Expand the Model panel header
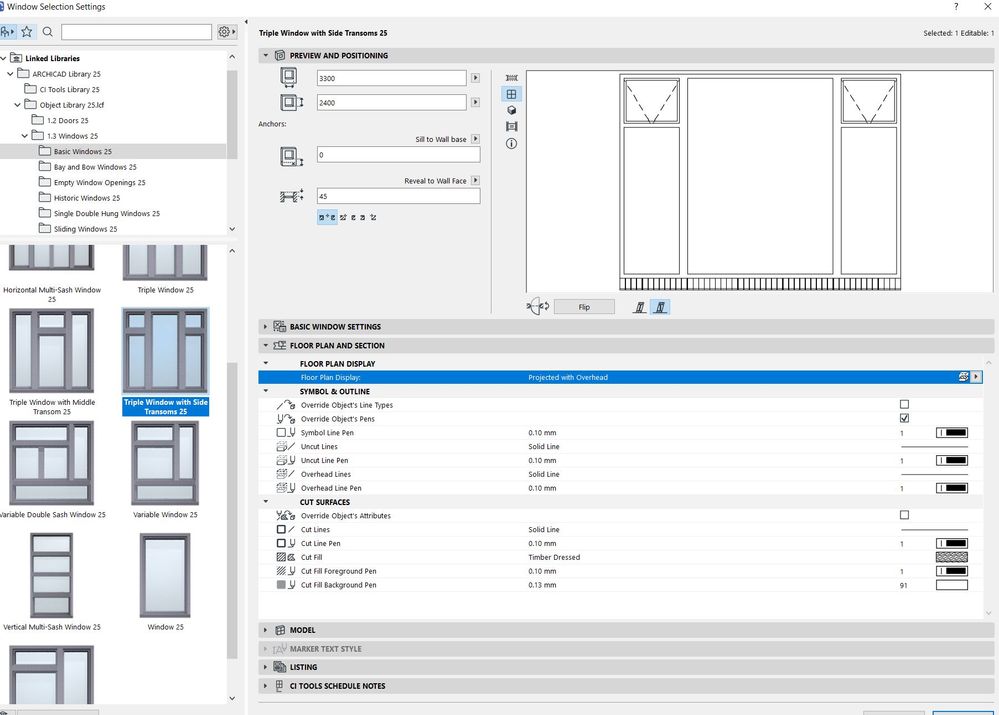 [302, 630]
